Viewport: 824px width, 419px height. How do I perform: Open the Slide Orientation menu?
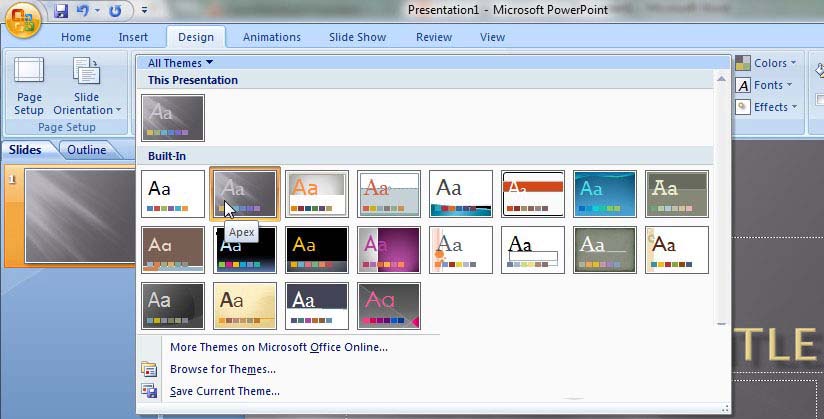click(x=87, y=86)
